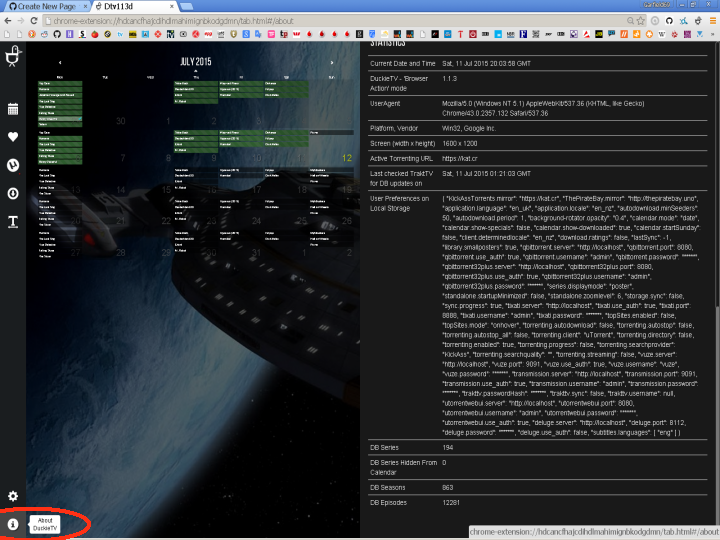
Task: Click the 'tv' bookmark icon
Action: (x=120, y=34)
